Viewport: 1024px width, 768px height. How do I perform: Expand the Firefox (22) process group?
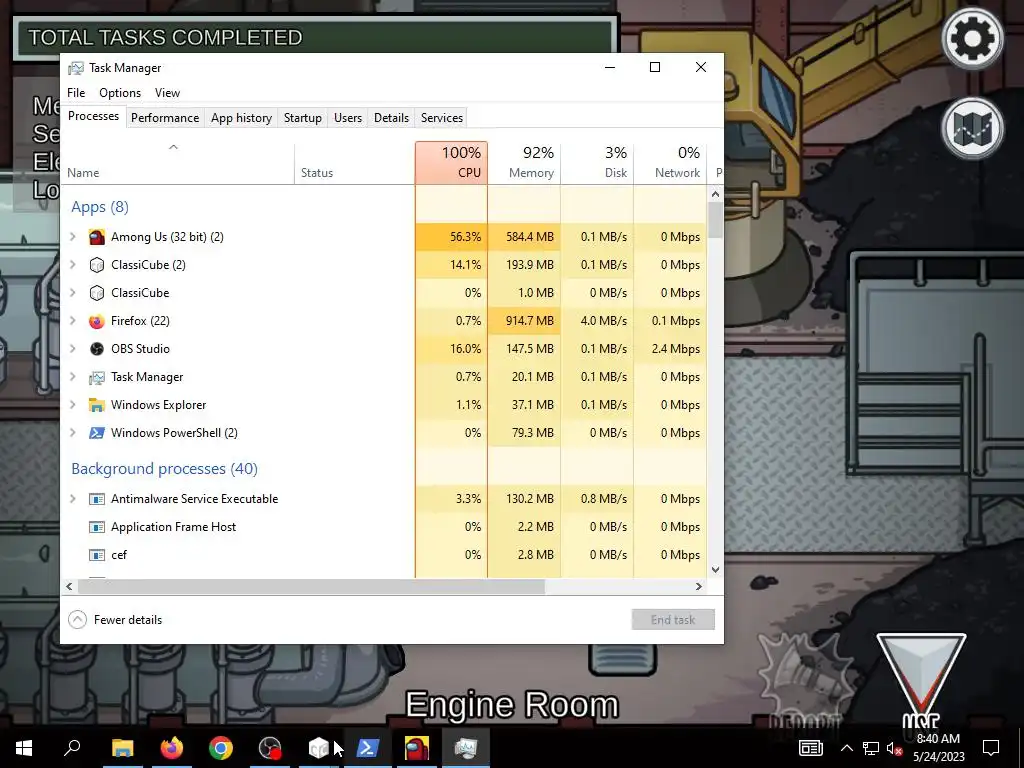[x=73, y=321]
